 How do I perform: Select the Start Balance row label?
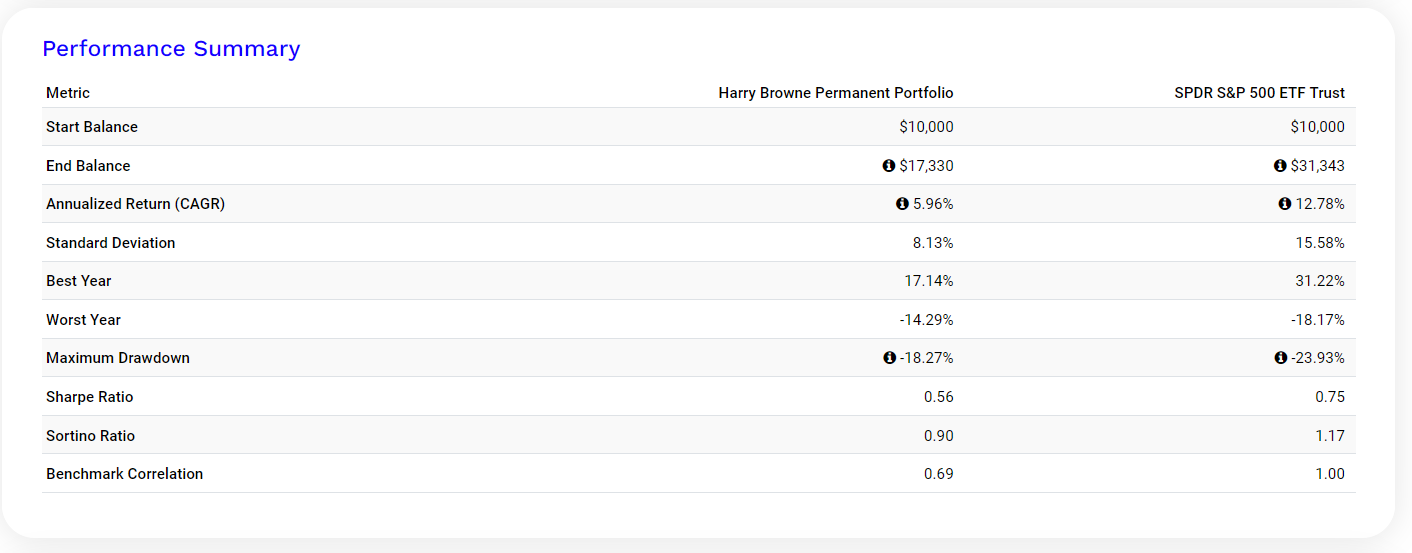point(92,127)
